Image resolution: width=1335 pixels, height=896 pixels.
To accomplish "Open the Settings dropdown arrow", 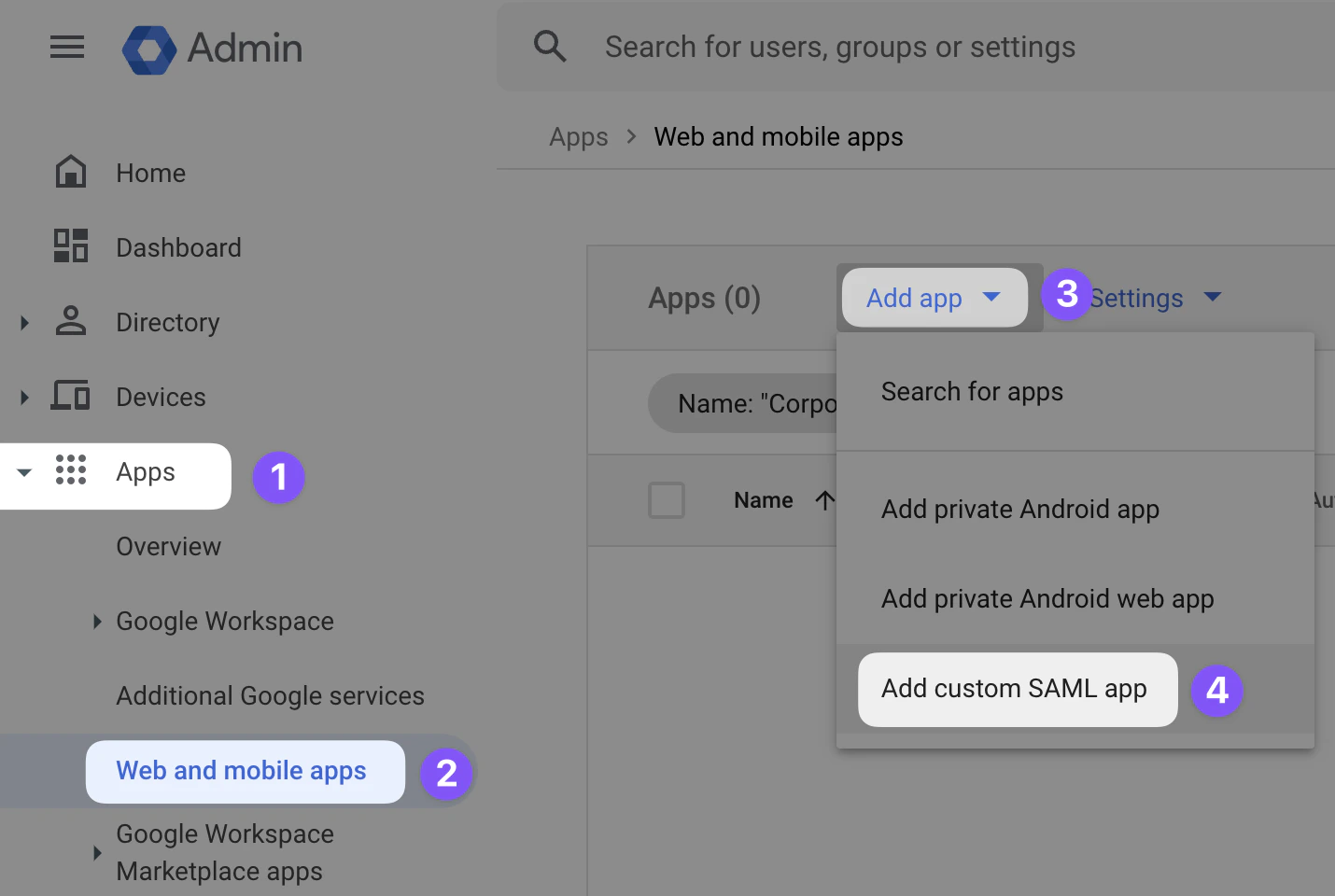I will [1213, 297].
